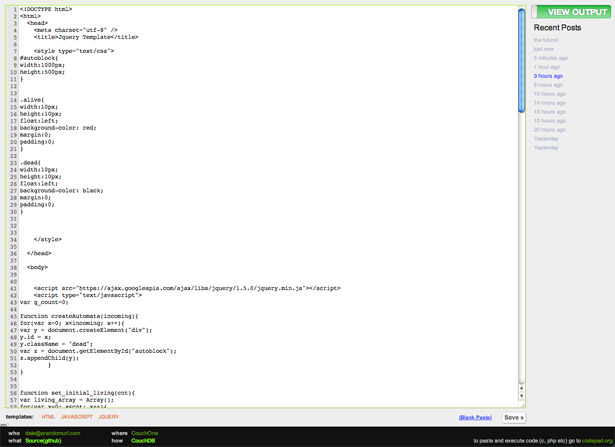Click the '.alive{' code line
Image resolution: width=615 pixels, height=447 pixels.
(32, 100)
